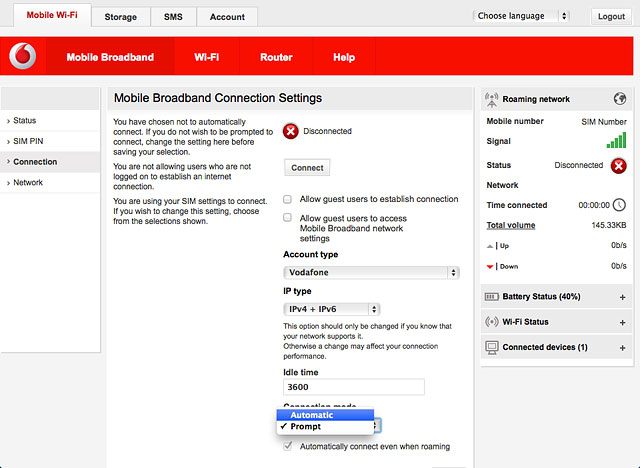Viewport: 640px width, 468px height.
Task: Check Allow guest users to access settings
Action: point(287,217)
